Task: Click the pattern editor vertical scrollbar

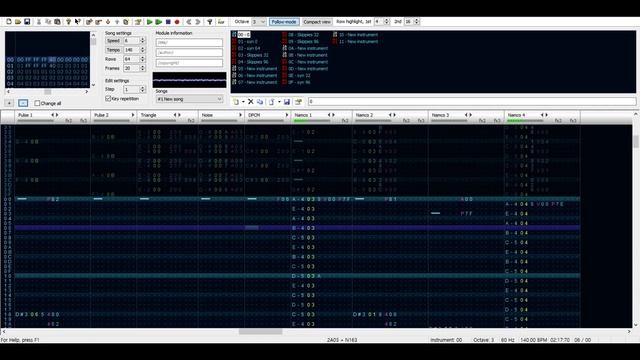Action: tap(636, 220)
